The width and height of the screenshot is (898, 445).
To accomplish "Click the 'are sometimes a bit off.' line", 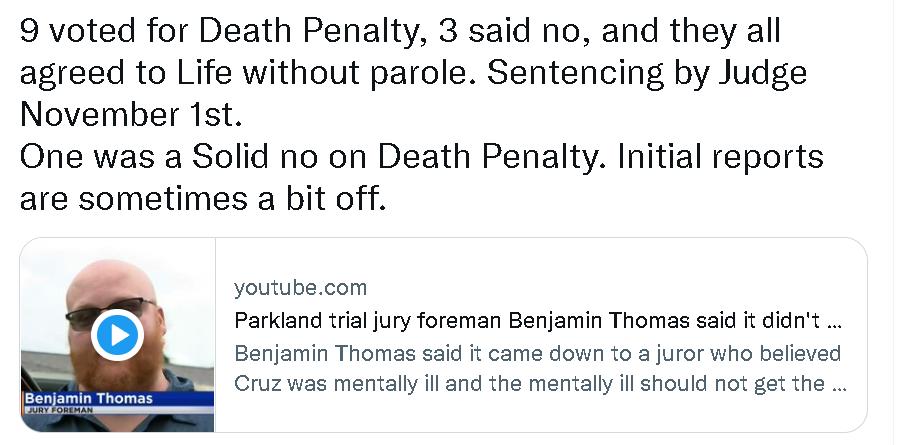I will point(202,198).
